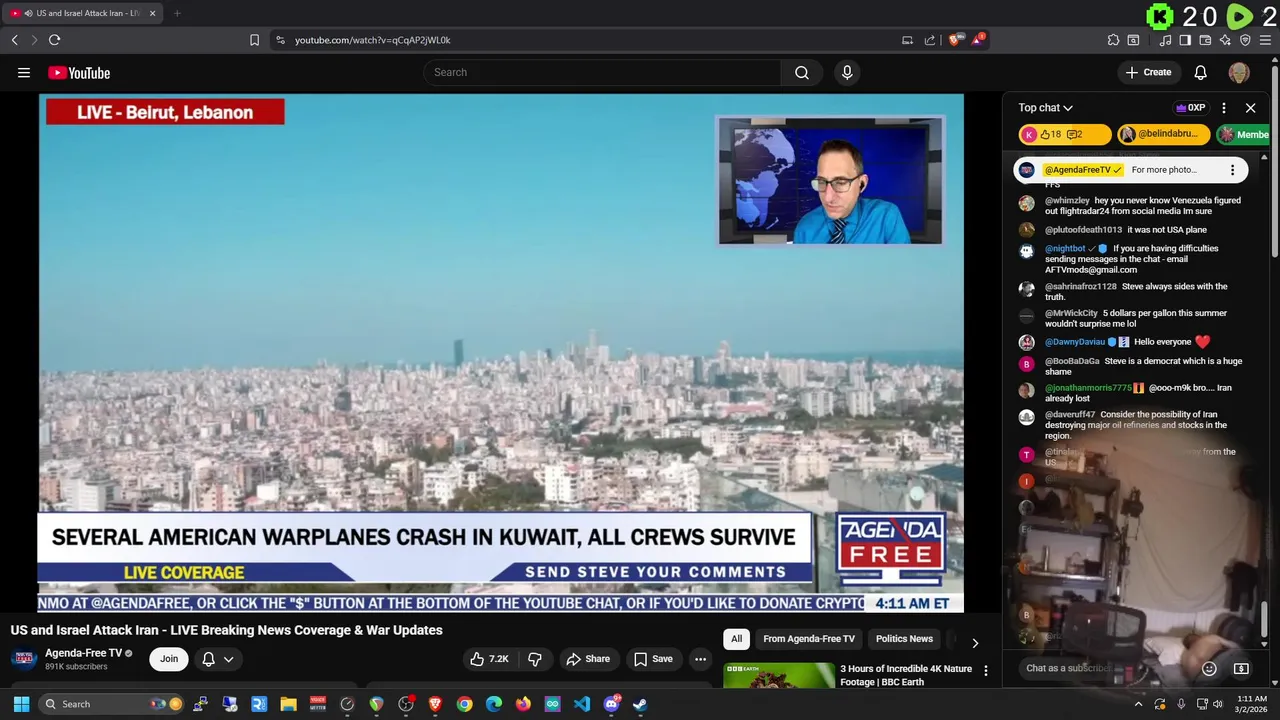Share the live stream
The height and width of the screenshot is (720, 1280).
tap(587, 659)
